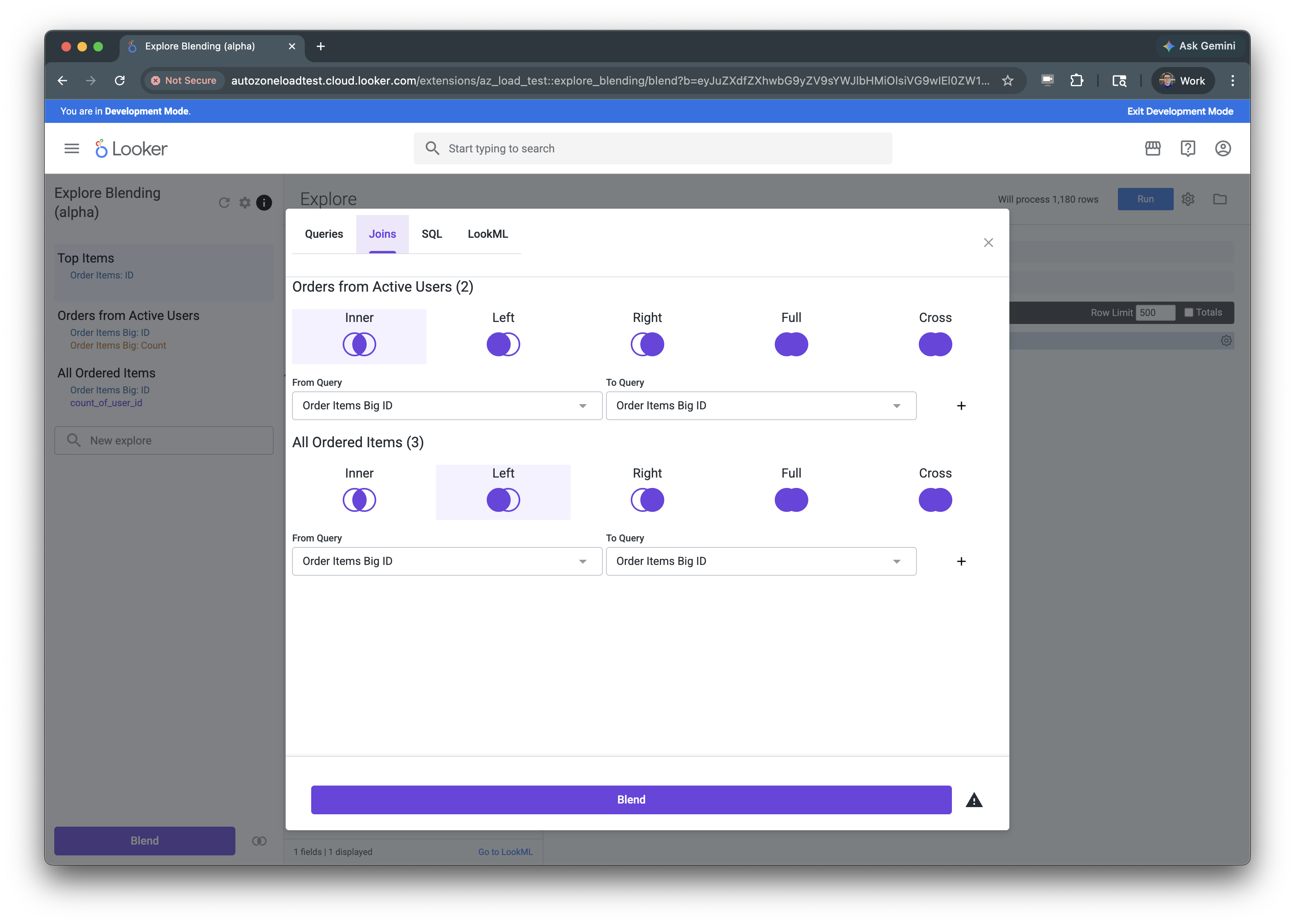Open the user account profile icon
The height and width of the screenshot is (924, 1295).
[x=1223, y=148]
